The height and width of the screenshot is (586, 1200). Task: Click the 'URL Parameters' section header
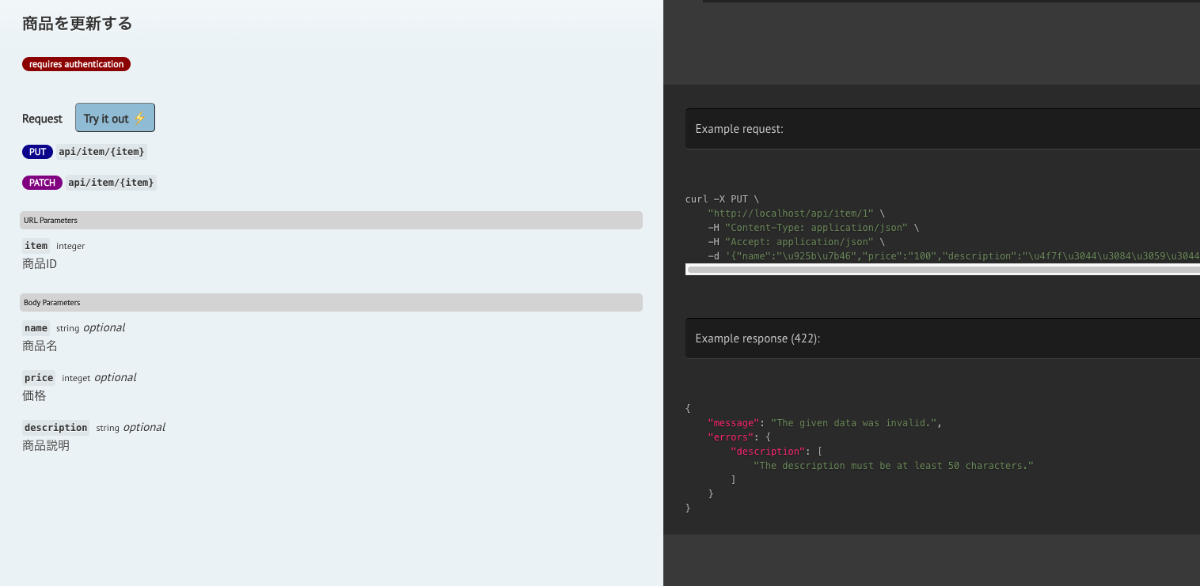(x=331, y=220)
